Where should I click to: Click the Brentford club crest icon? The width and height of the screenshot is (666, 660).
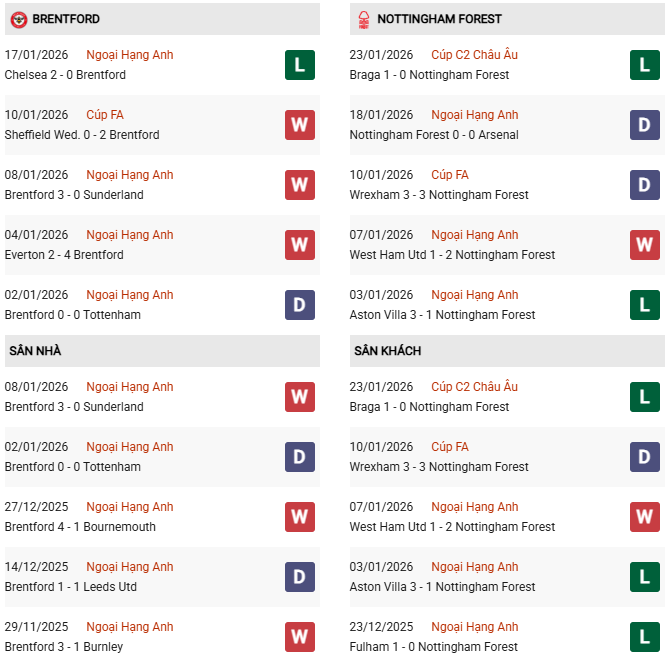(x=18, y=19)
